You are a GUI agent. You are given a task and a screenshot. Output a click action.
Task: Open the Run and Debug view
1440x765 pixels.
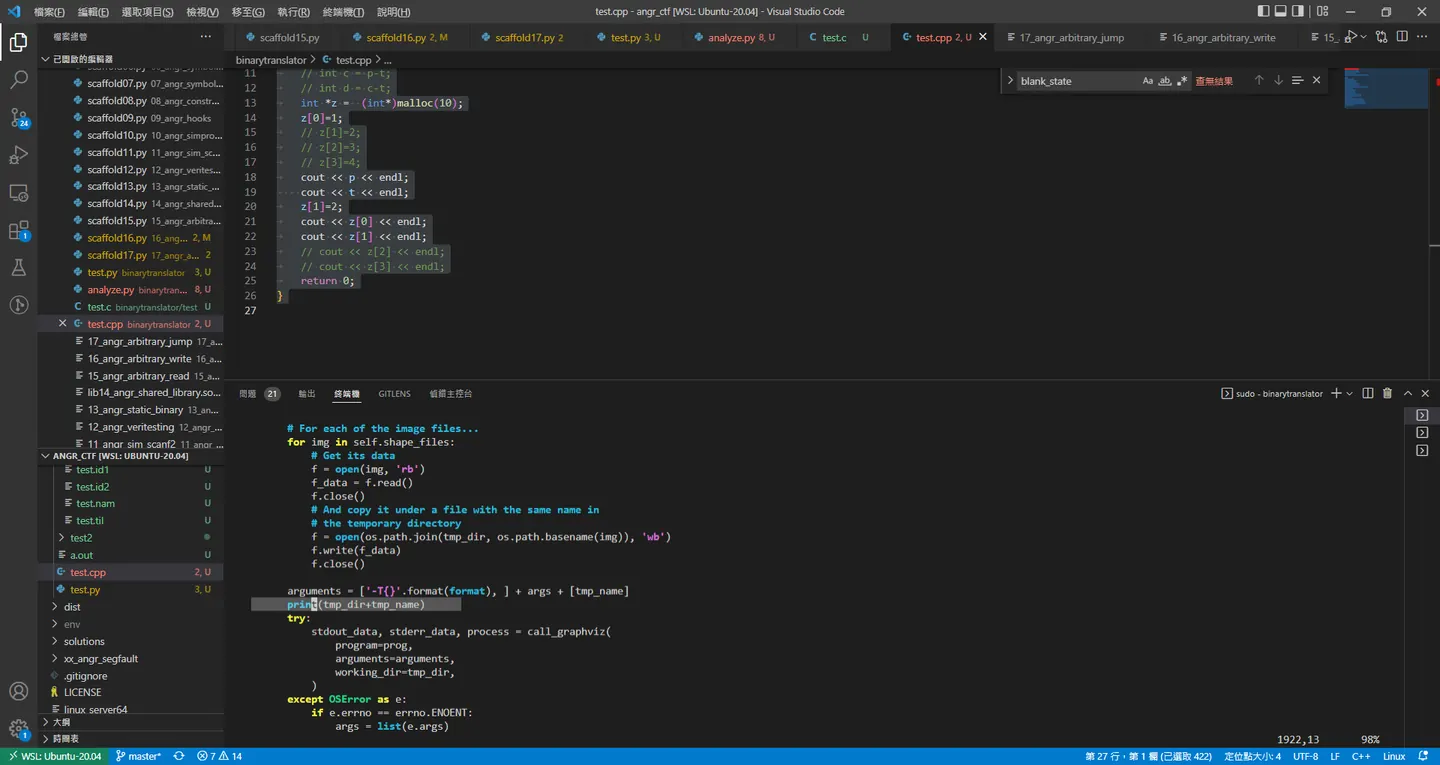[x=18, y=155]
